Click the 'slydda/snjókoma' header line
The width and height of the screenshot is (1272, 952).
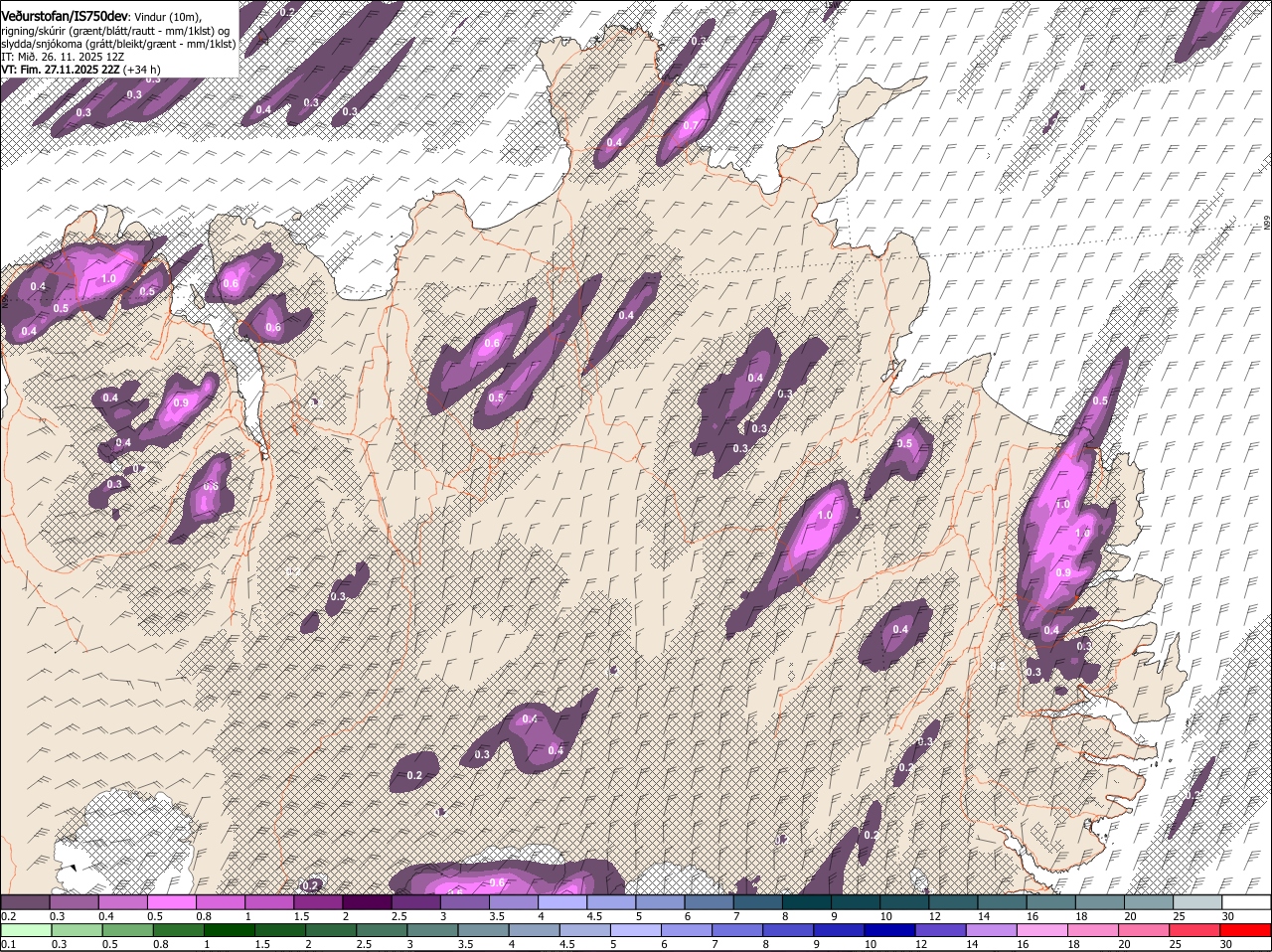118,44
